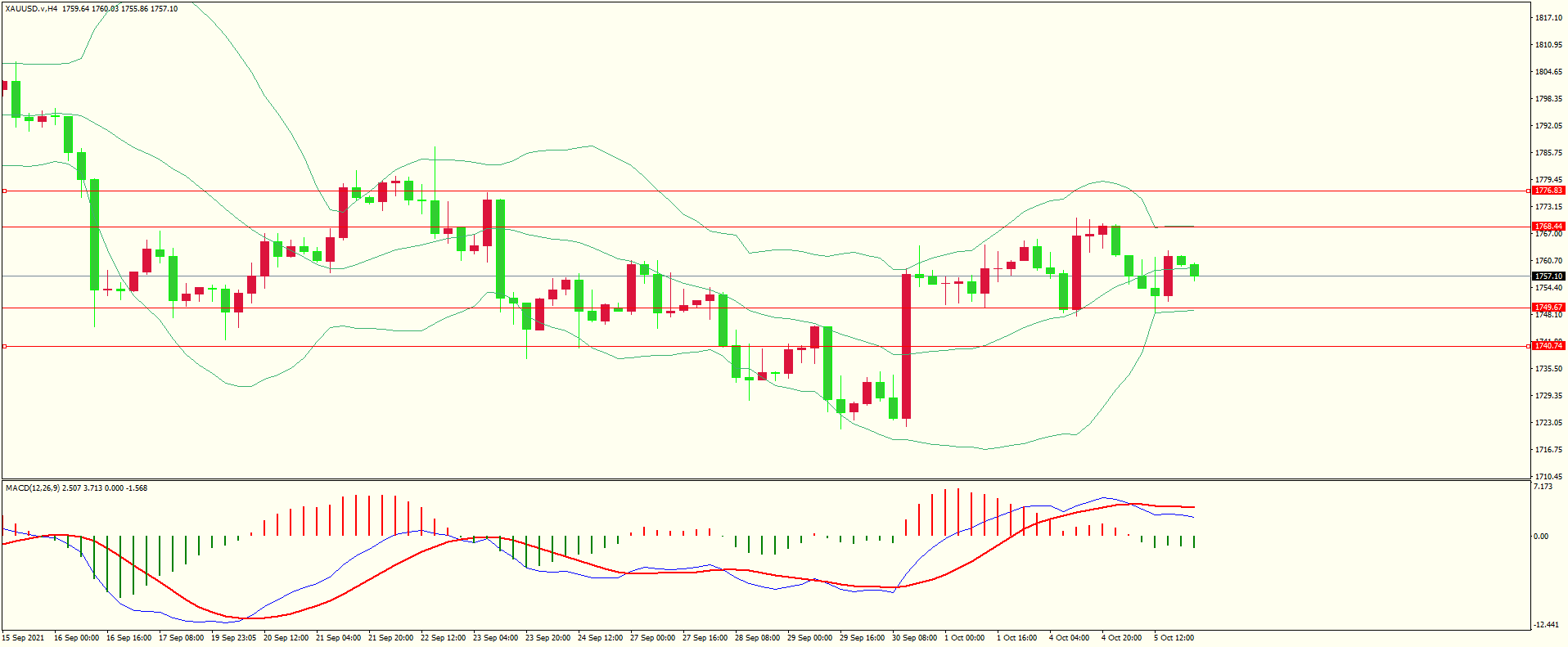Click the 15 Sep 2021 time label
Image resolution: width=1568 pixels, height=647 pixels.
point(24,638)
